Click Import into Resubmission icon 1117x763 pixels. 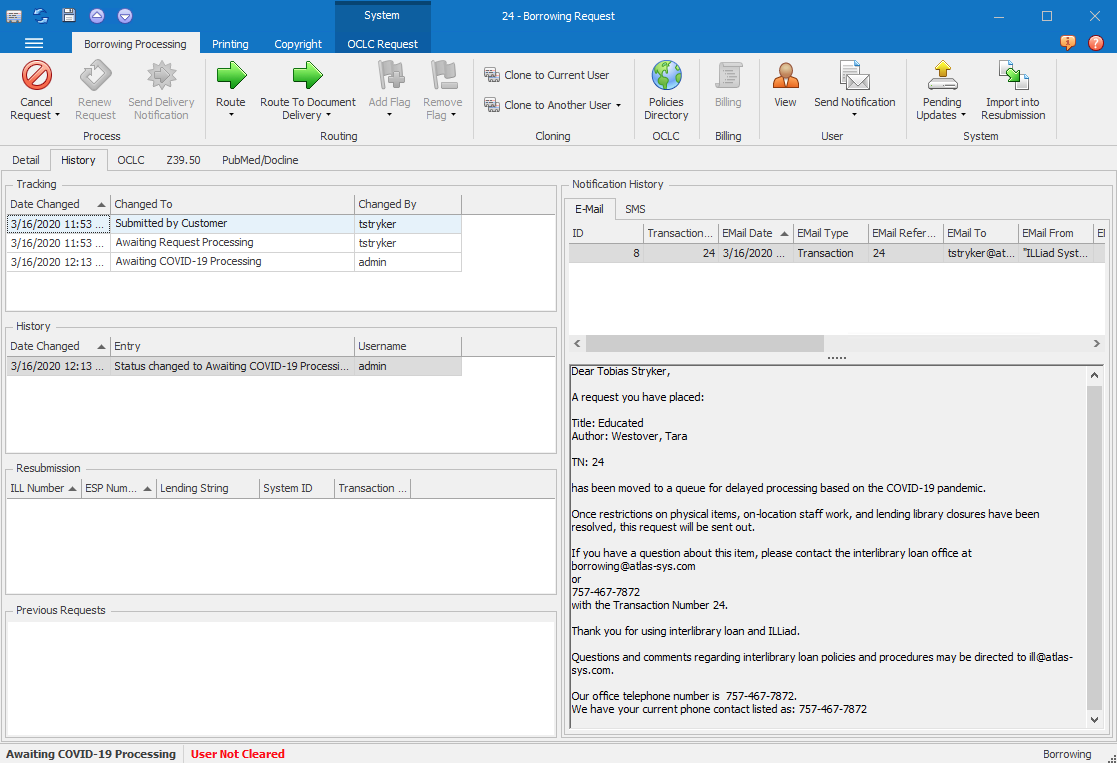1012,77
